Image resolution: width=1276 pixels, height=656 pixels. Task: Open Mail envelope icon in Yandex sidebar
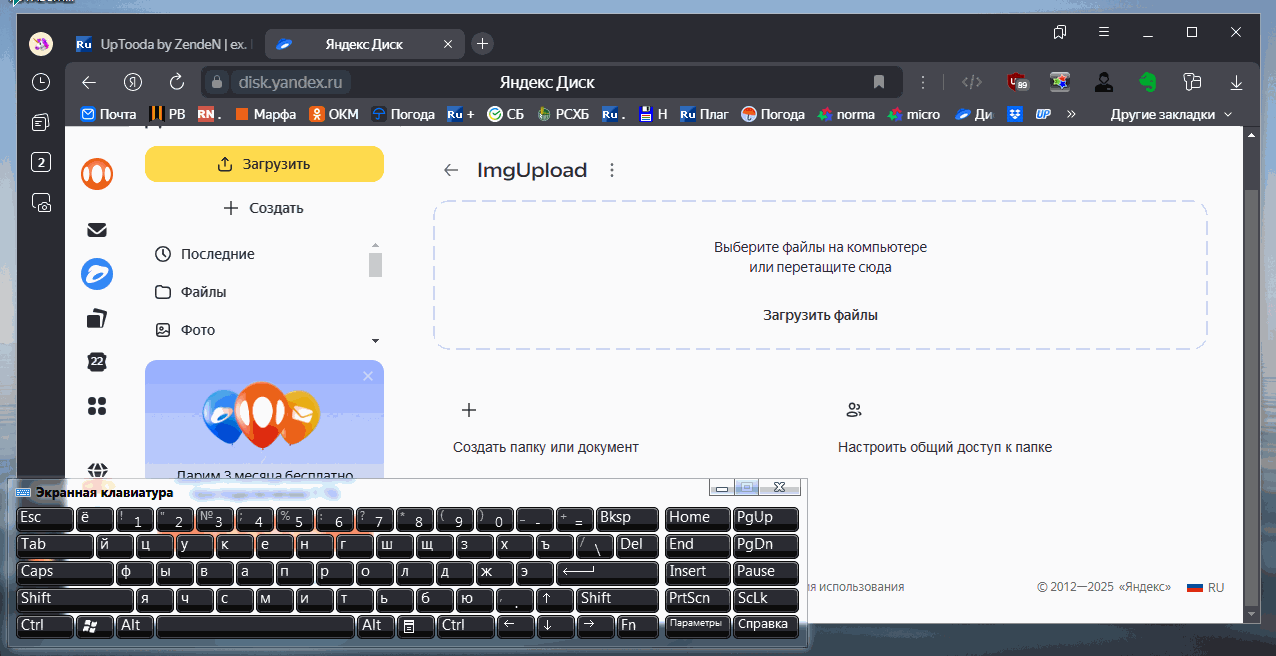[97, 230]
